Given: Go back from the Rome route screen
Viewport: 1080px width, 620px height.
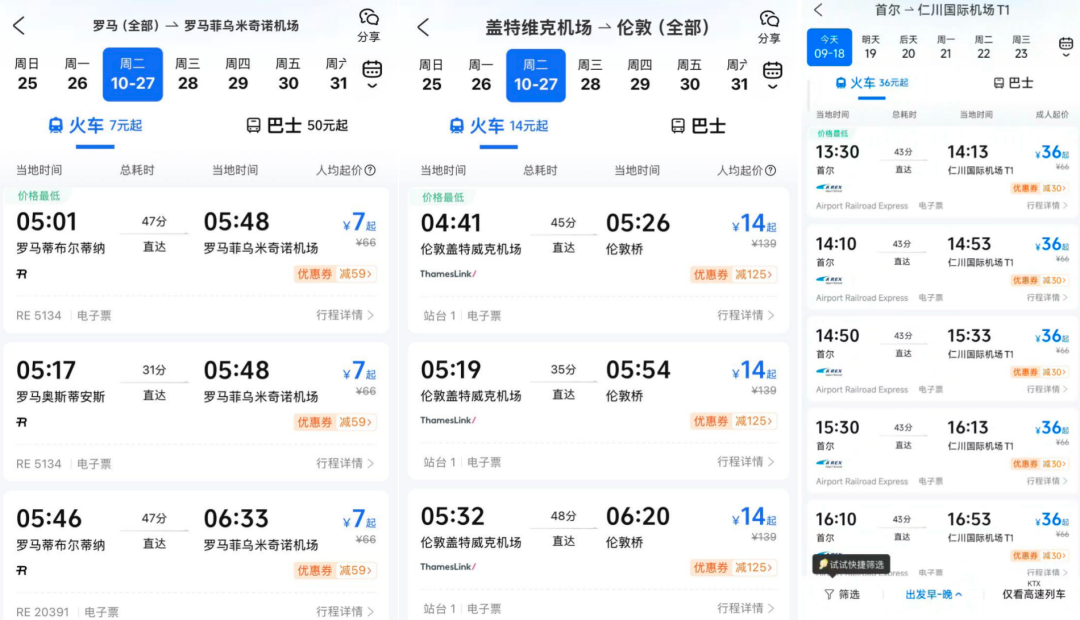Looking at the screenshot, I should pos(19,26).
